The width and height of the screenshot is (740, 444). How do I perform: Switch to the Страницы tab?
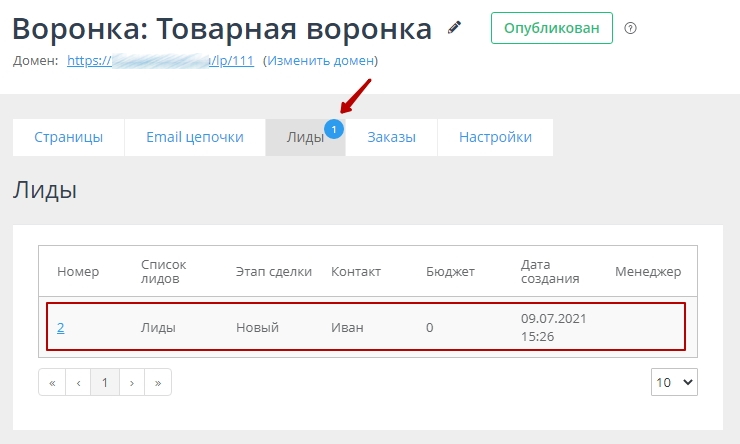tap(68, 138)
